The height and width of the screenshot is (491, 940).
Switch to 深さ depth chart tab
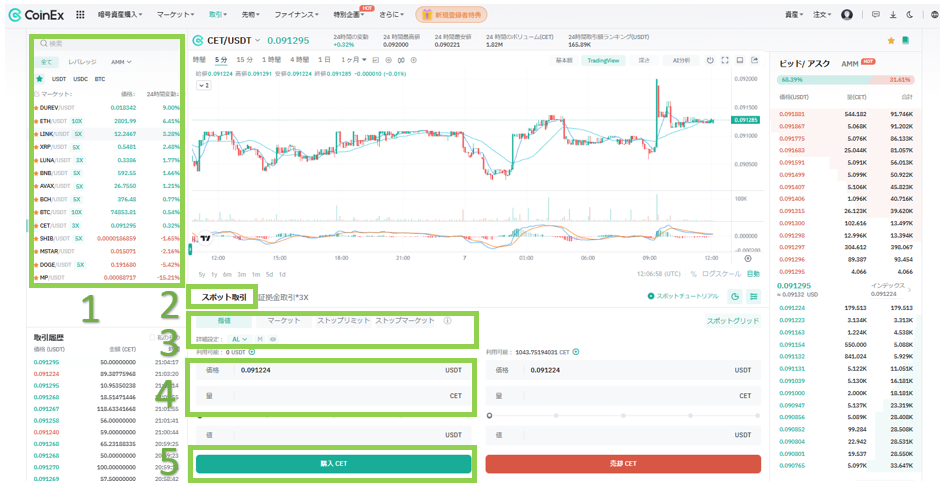644,61
